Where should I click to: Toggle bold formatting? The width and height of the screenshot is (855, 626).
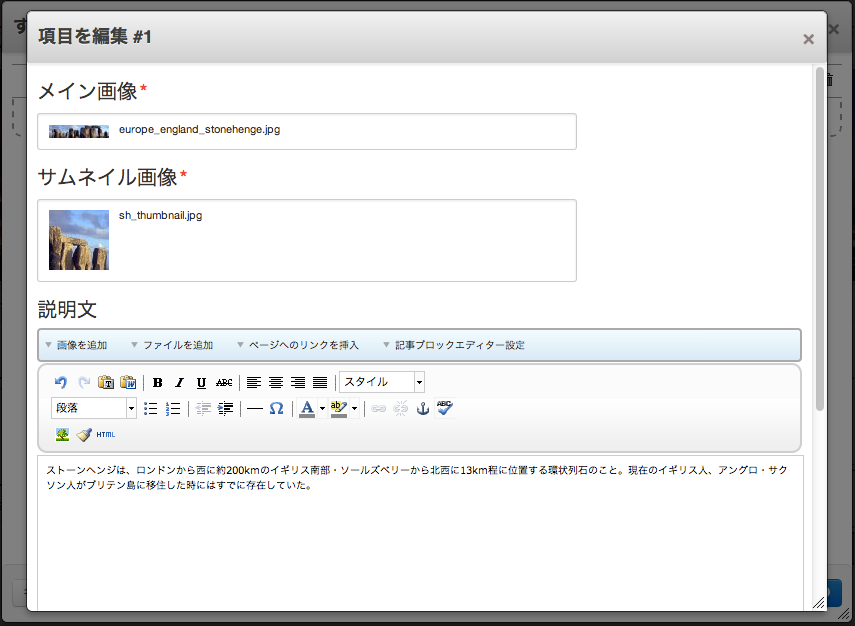pos(157,382)
